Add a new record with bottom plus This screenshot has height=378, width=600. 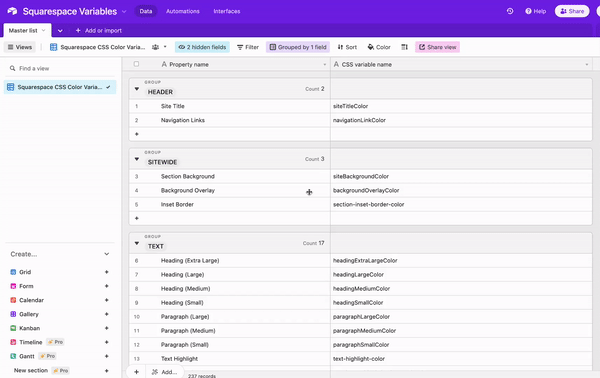point(136,372)
